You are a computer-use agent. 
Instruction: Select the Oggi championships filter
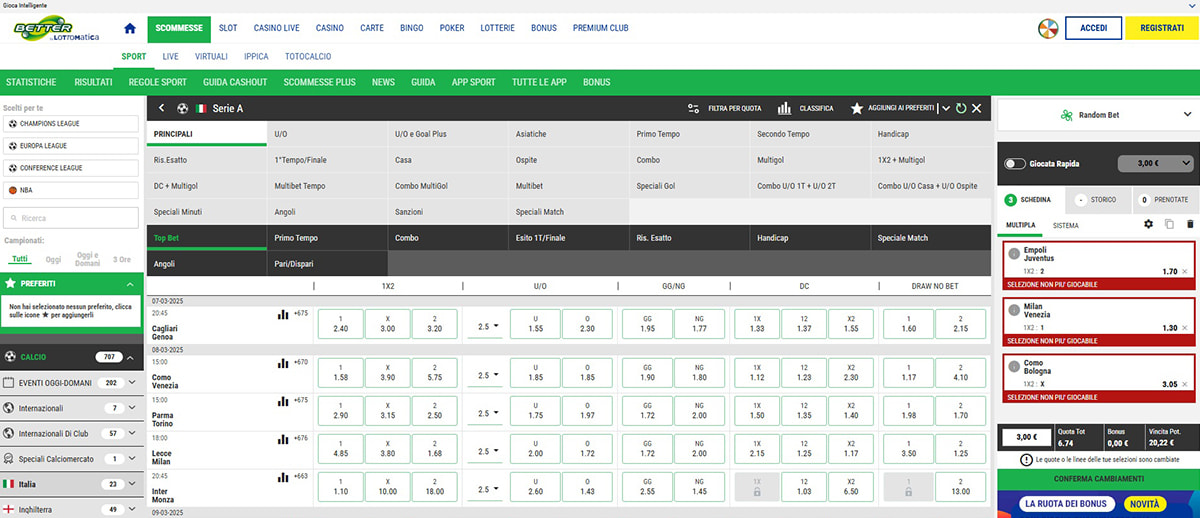tap(53, 259)
